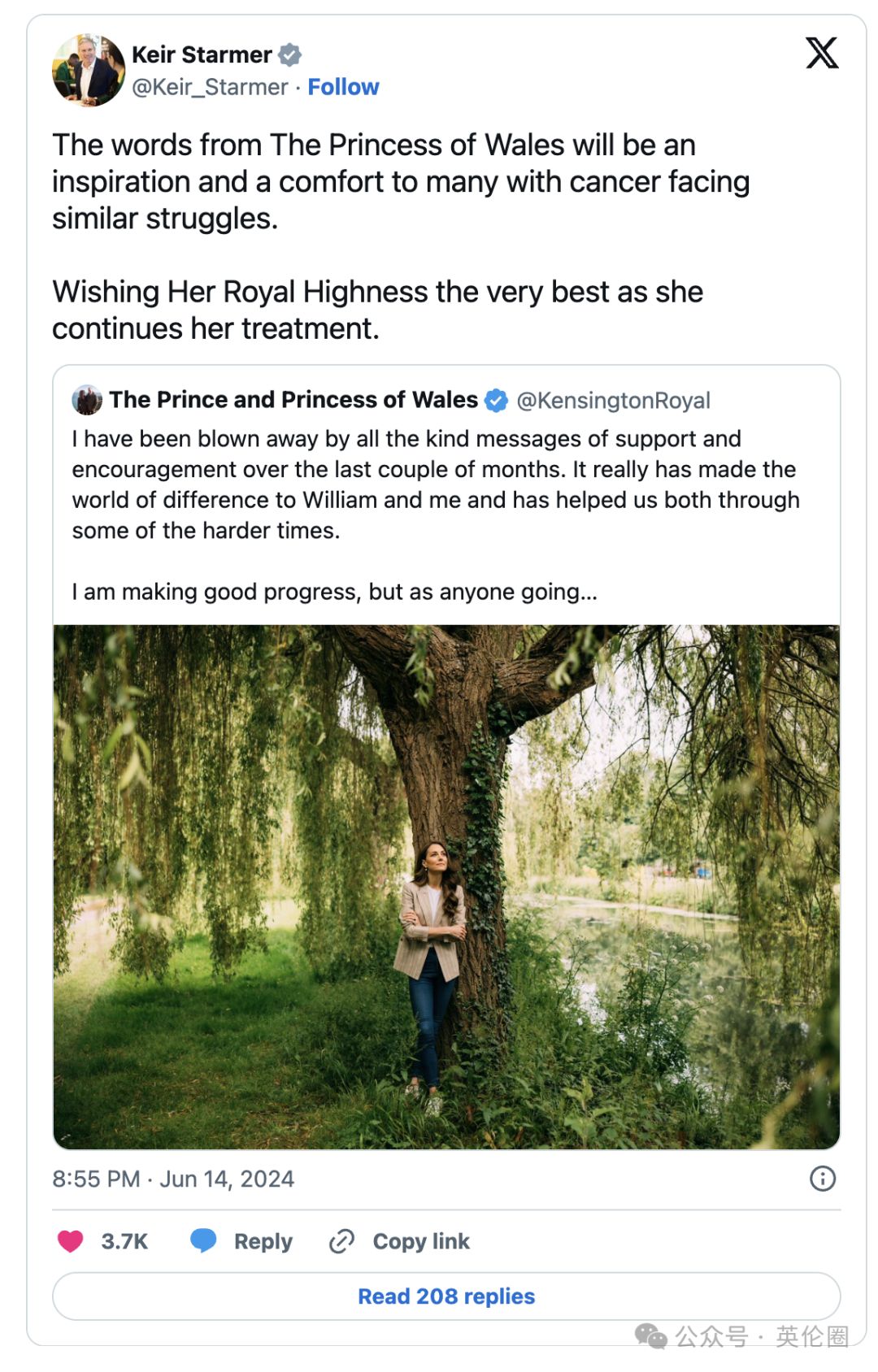
Task: Click the Kensington Royal small avatar
Action: point(87,400)
